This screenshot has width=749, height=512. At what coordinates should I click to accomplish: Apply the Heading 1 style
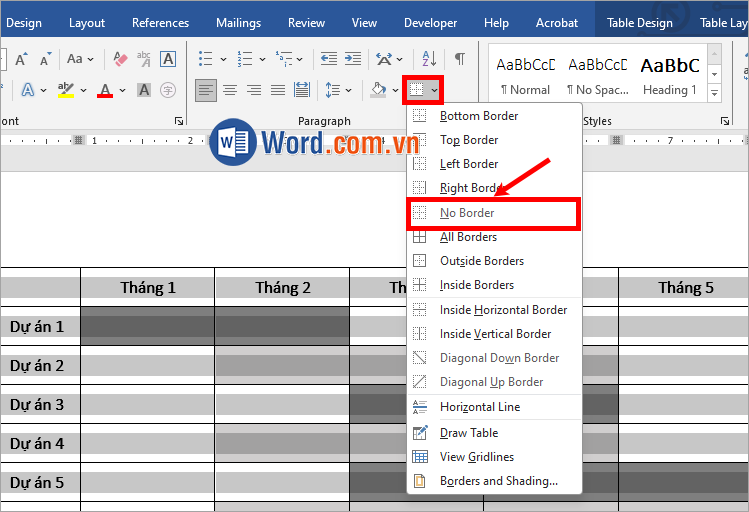[670, 75]
